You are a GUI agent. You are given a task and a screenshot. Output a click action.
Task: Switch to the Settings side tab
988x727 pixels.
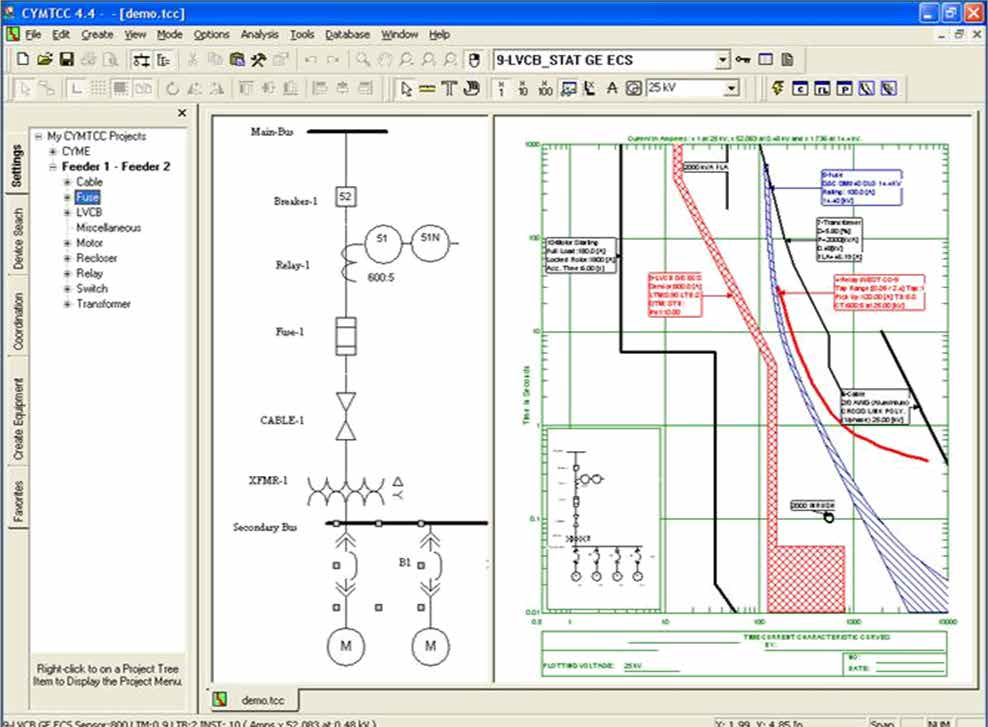pos(17,165)
